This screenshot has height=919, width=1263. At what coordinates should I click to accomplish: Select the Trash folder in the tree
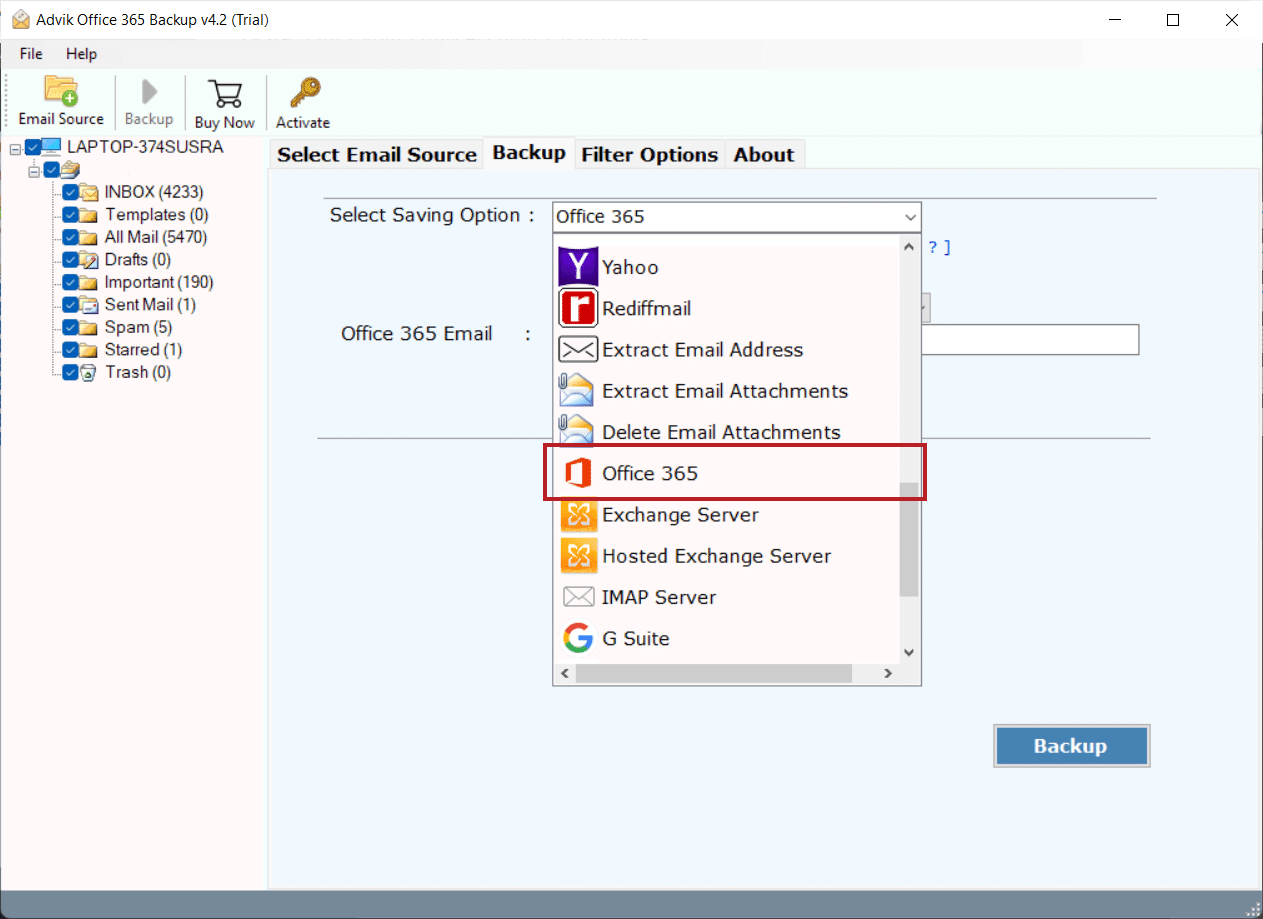click(x=137, y=371)
